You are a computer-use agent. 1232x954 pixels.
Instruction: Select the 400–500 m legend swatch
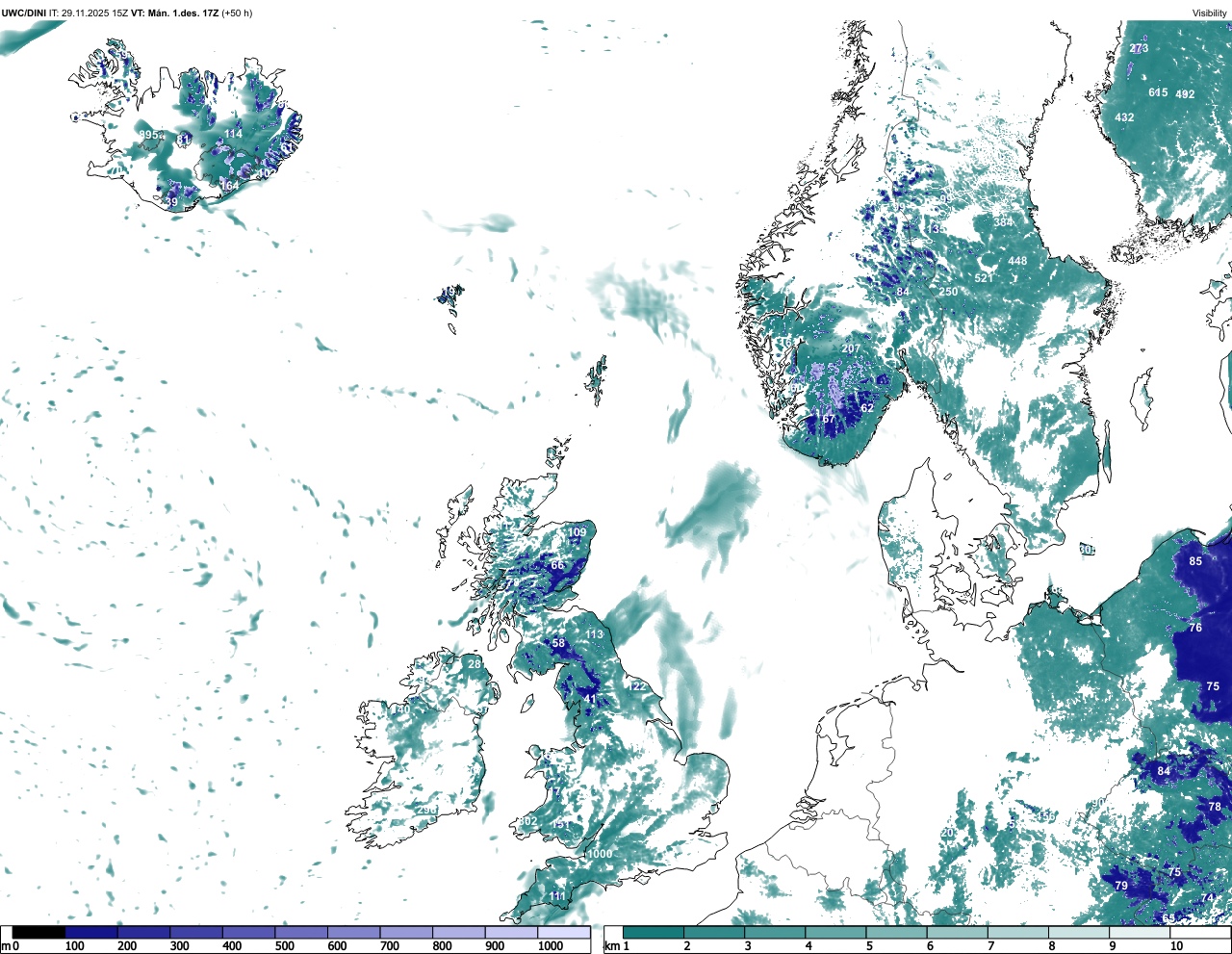(x=248, y=932)
